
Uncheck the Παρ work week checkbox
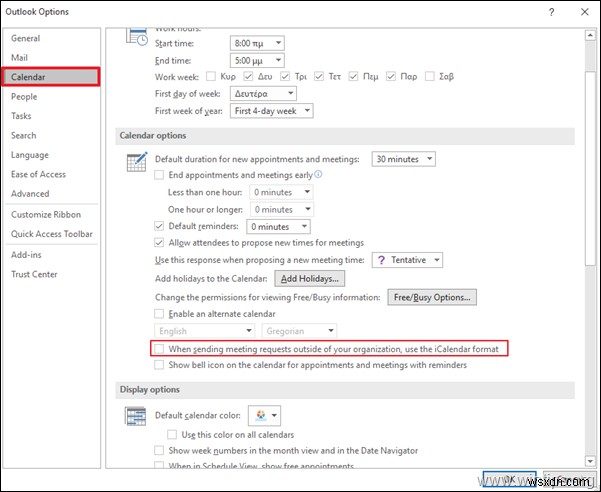click(391, 76)
